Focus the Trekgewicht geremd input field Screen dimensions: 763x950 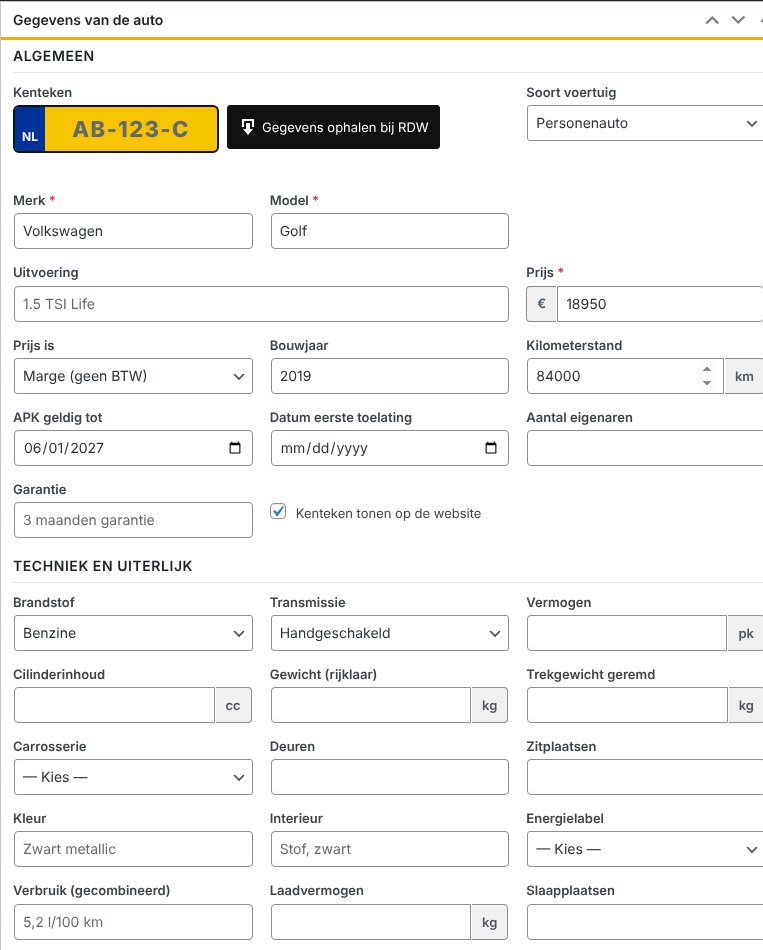pos(627,705)
